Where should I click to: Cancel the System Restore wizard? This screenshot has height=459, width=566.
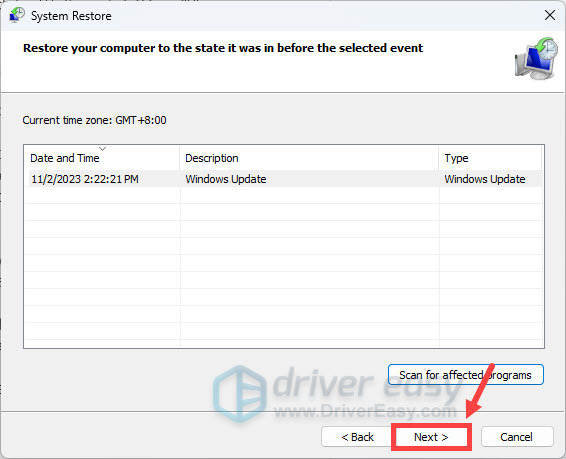click(517, 437)
